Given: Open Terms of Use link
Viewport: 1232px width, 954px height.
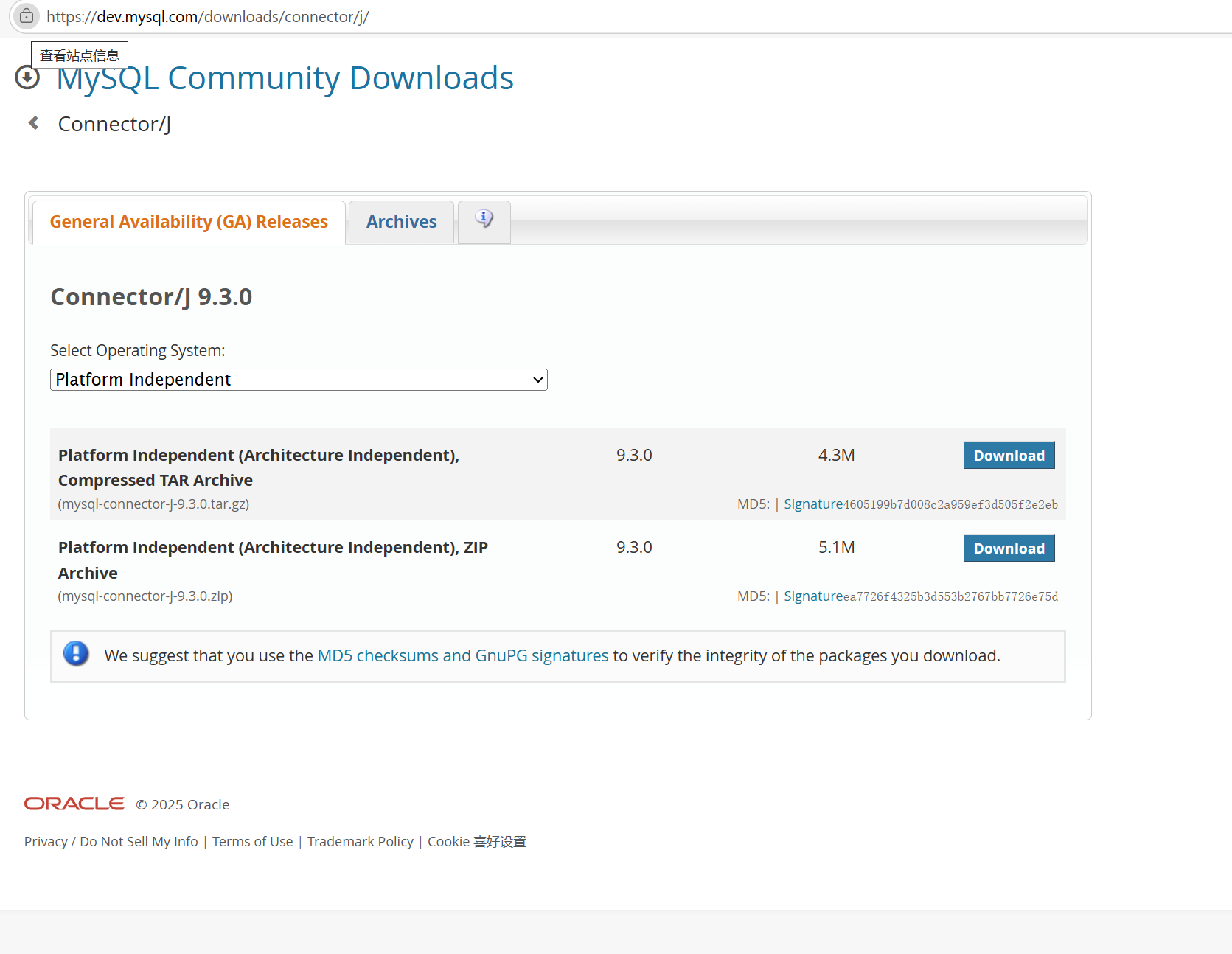Looking at the screenshot, I should point(253,842).
